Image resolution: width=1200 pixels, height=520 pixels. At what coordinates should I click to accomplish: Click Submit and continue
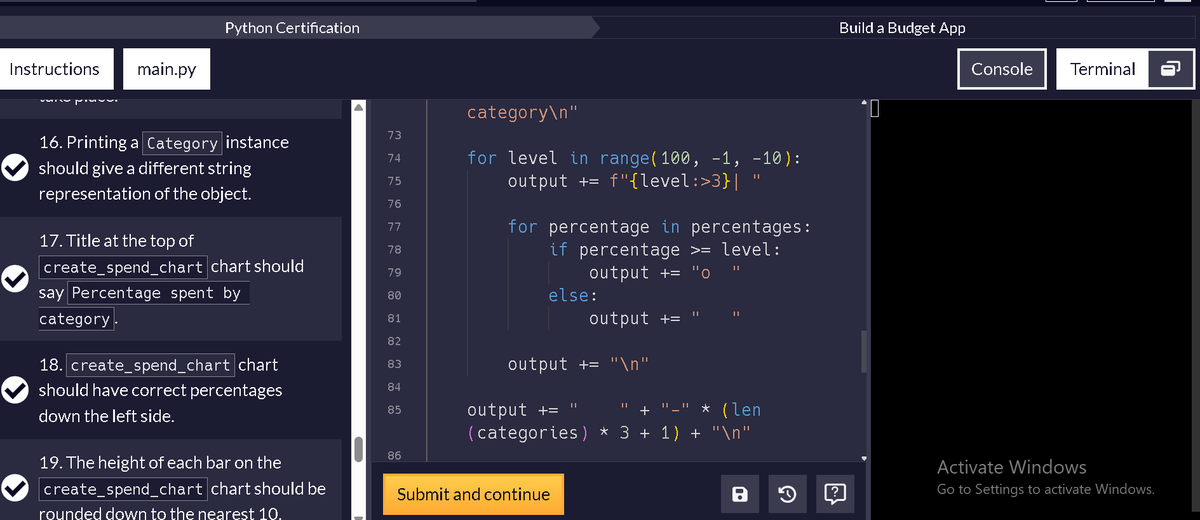(473, 494)
